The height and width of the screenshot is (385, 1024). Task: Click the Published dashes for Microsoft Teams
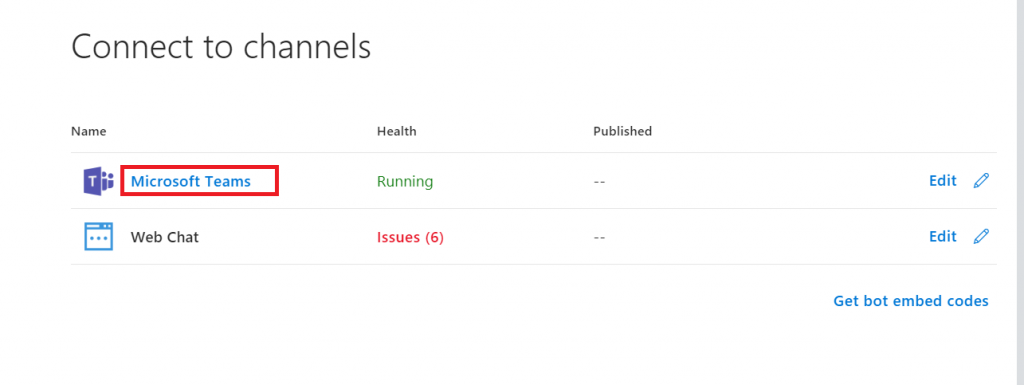[600, 181]
